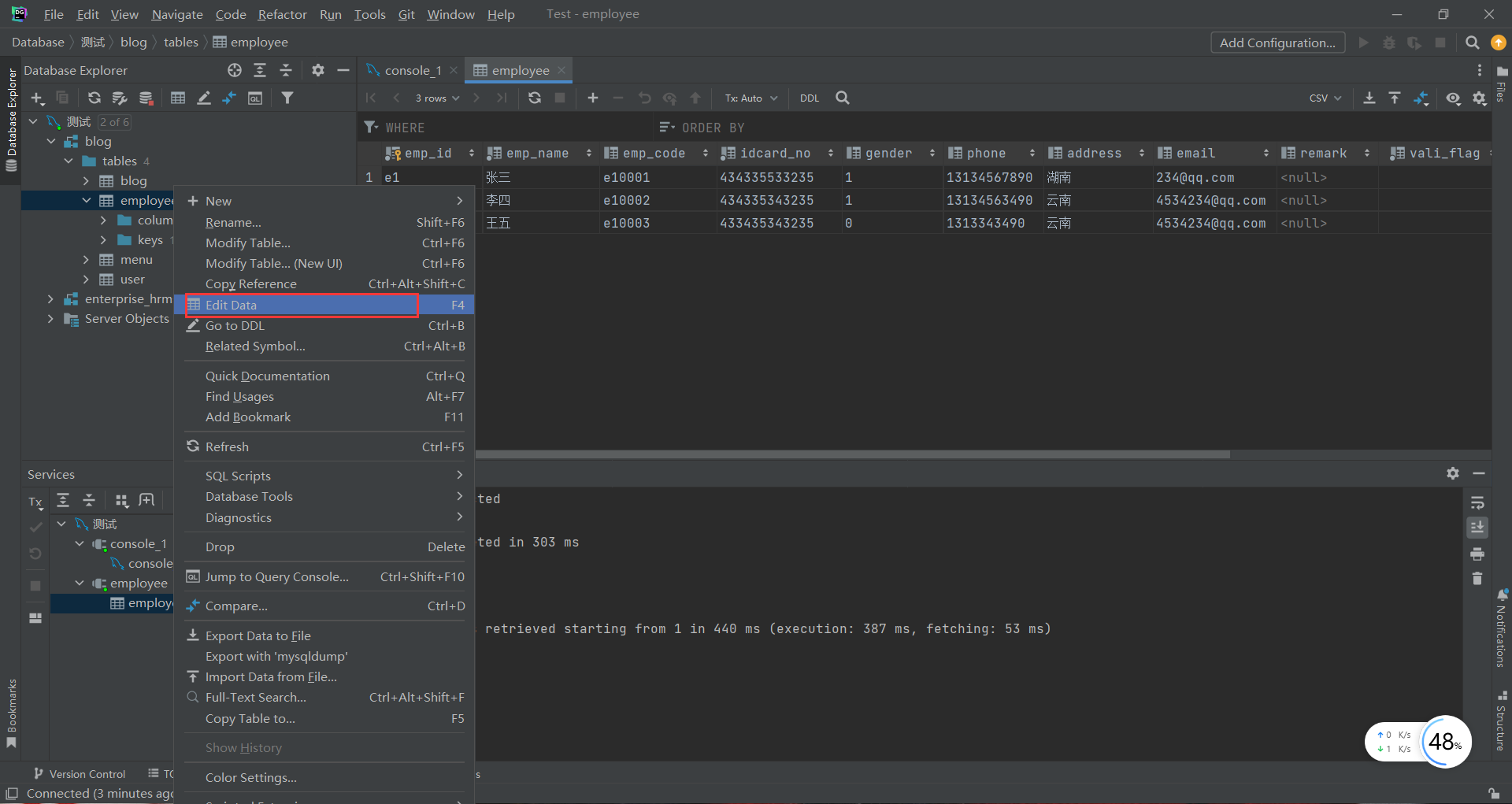The width and height of the screenshot is (1512, 804).
Task: Click the Edit Data table icon in explorer toolbar
Action: (x=178, y=98)
